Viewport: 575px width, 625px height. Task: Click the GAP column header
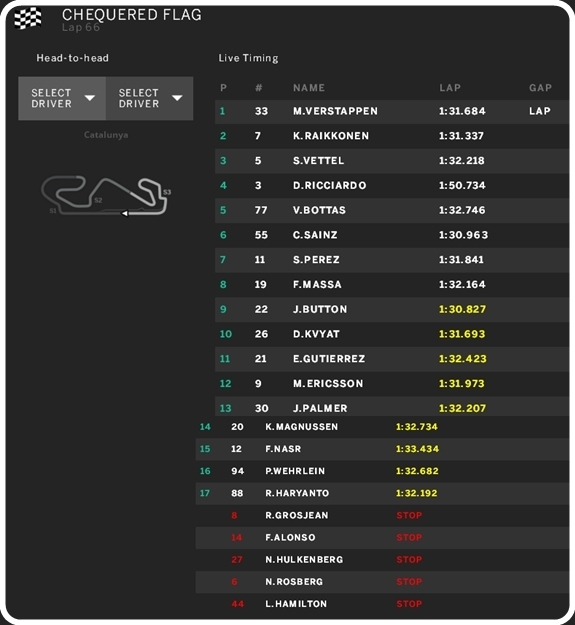tap(540, 88)
